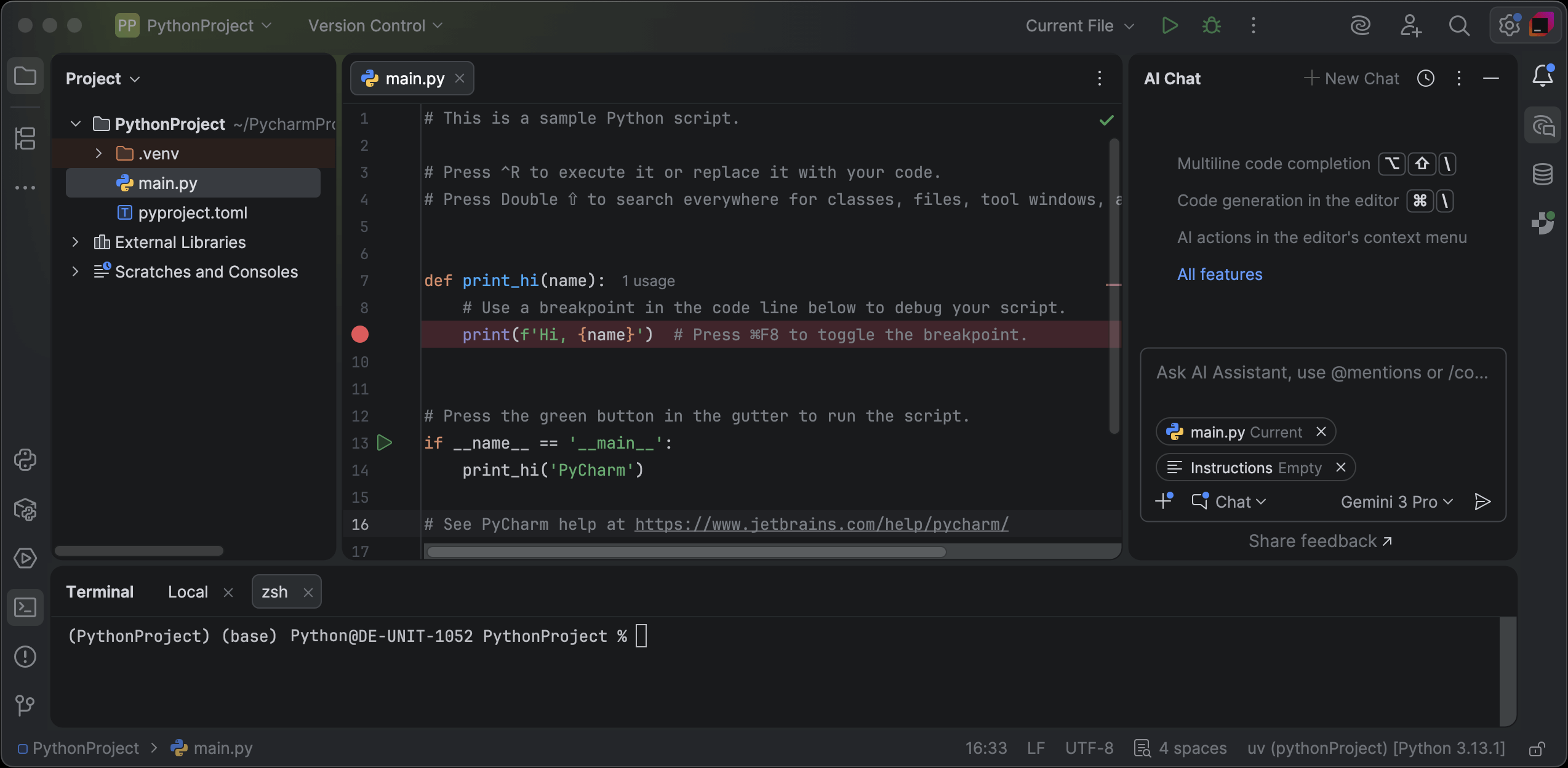Viewport: 1568px width, 768px height.
Task: Open the Version Control menu
Action: point(375,26)
